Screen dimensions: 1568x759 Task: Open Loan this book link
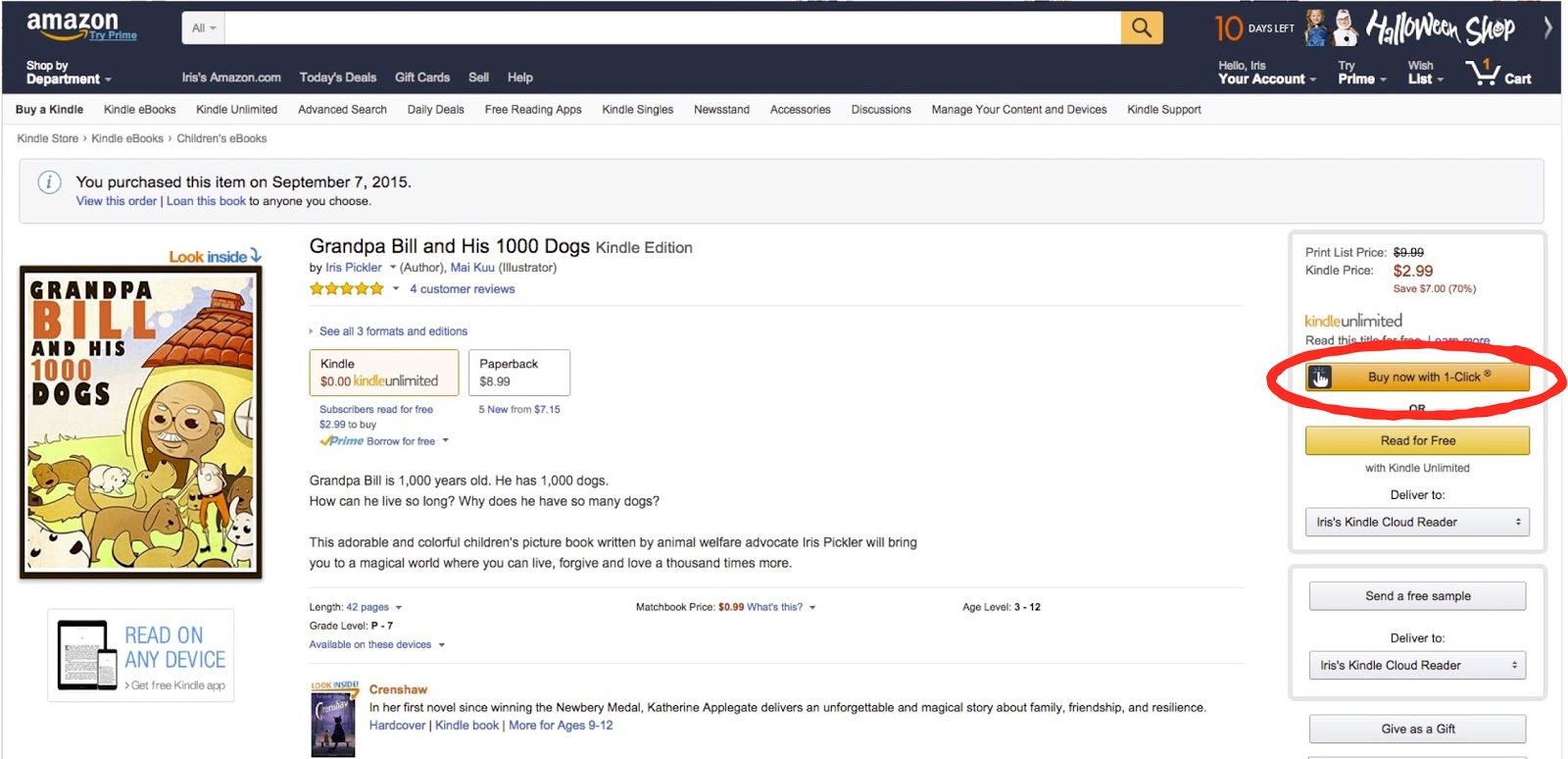click(x=206, y=201)
